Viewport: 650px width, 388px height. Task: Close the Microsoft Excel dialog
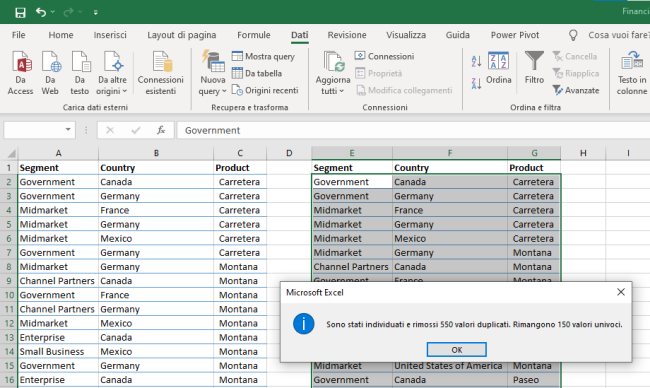pos(621,292)
